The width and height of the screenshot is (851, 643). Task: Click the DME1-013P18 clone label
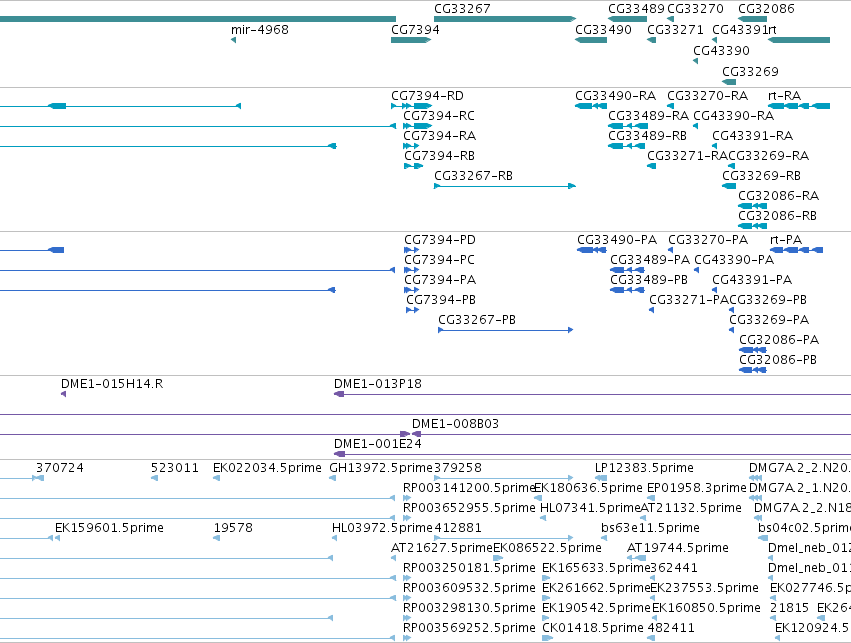(378, 384)
